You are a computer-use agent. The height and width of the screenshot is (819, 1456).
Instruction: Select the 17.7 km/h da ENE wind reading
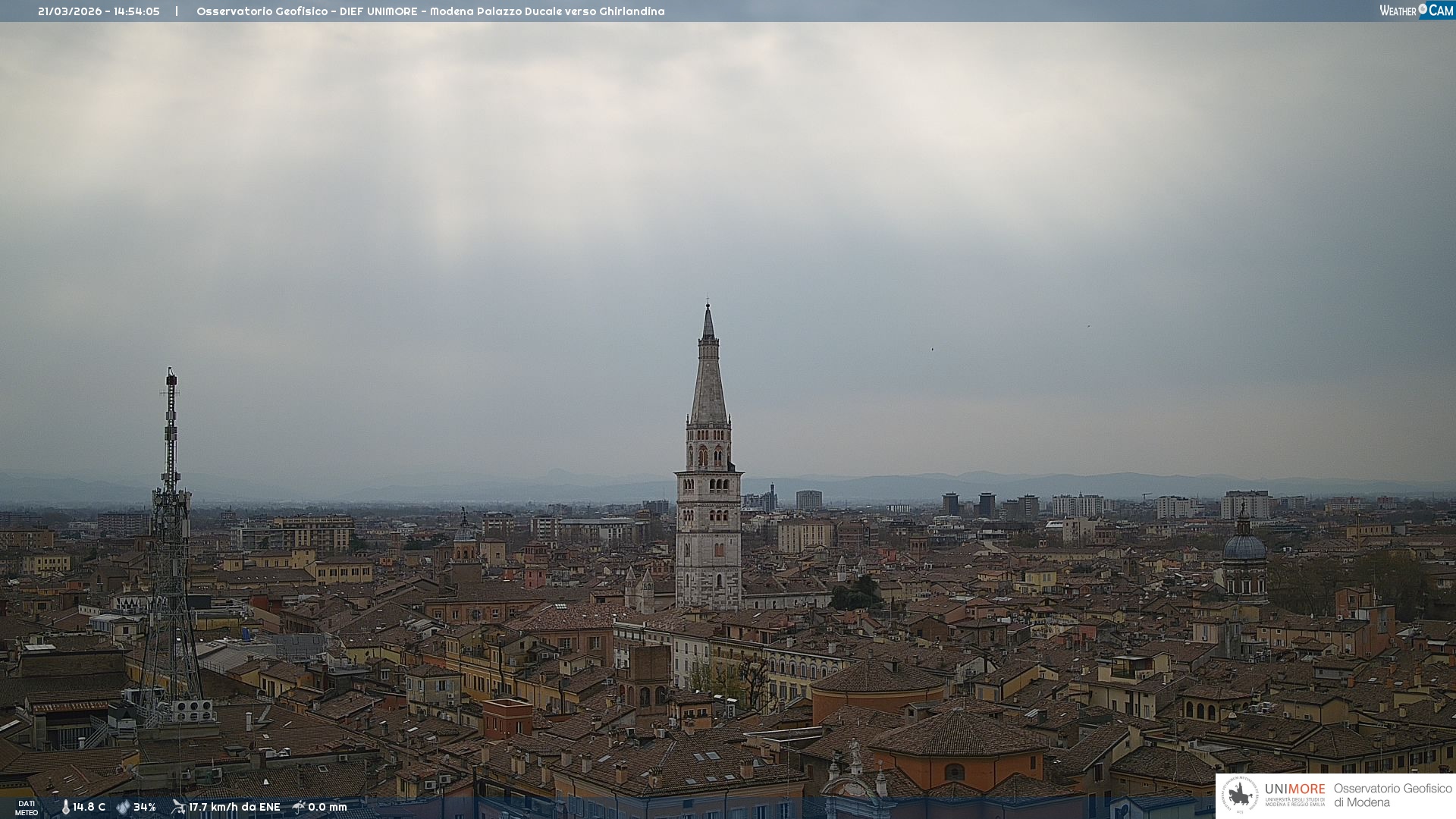coord(234,808)
